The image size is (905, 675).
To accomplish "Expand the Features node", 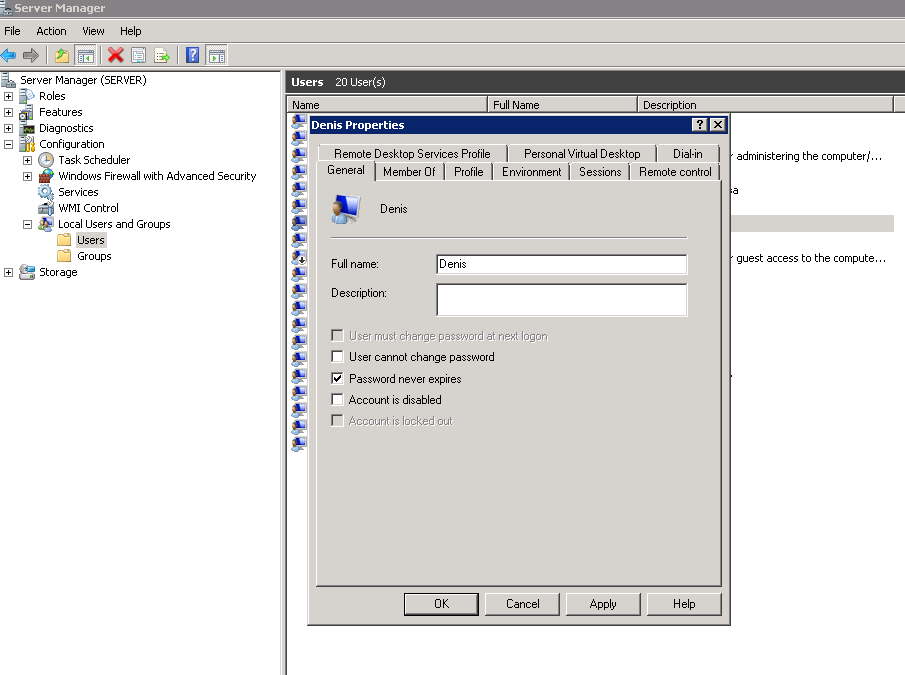I will click(9, 112).
